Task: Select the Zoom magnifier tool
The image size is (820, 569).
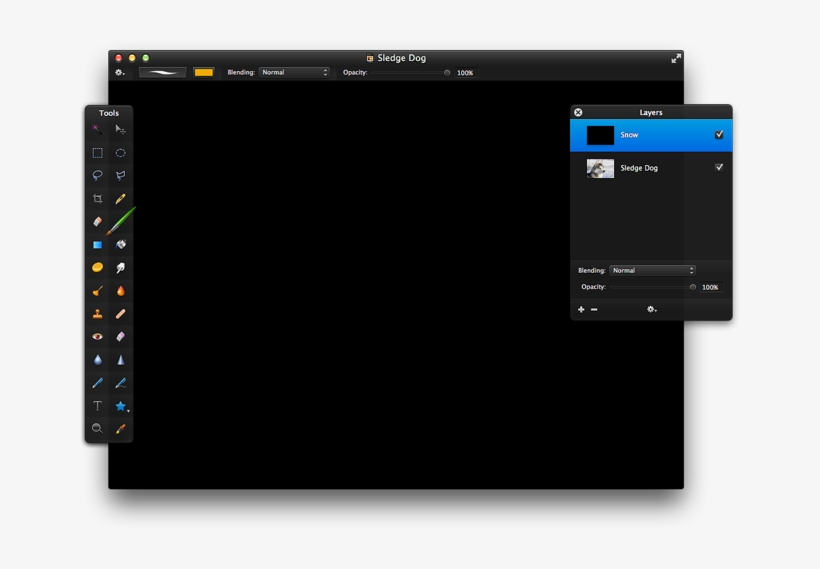Action: [97, 429]
